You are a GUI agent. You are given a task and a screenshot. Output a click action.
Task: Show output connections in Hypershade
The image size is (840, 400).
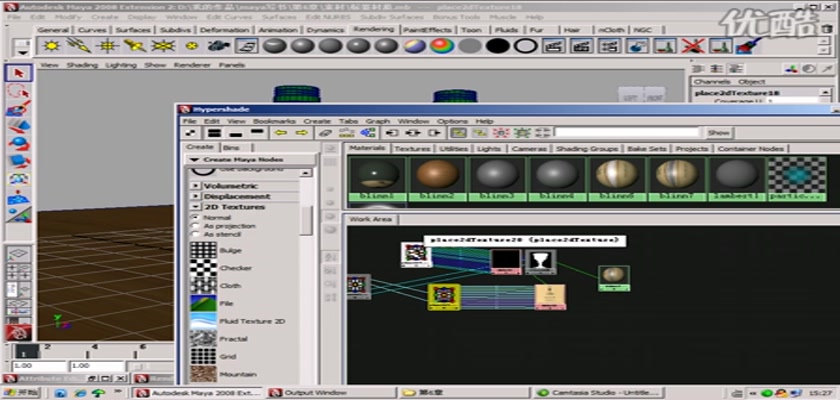click(x=434, y=132)
